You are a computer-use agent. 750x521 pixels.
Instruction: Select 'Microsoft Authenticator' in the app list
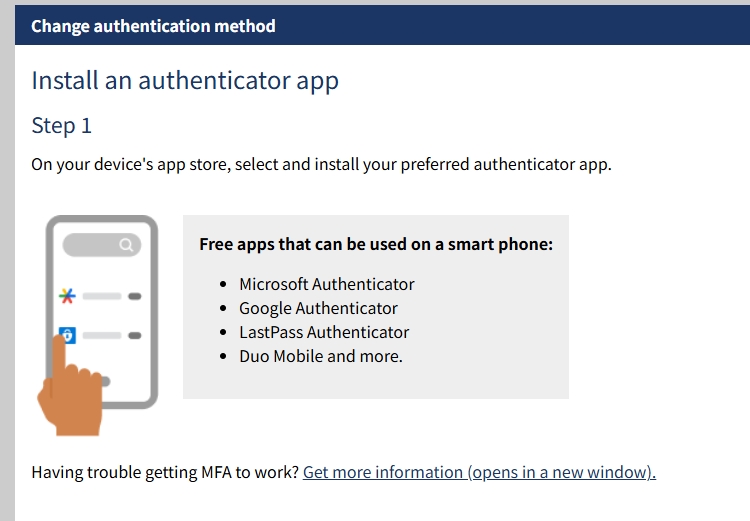pyautogui.click(x=326, y=284)
